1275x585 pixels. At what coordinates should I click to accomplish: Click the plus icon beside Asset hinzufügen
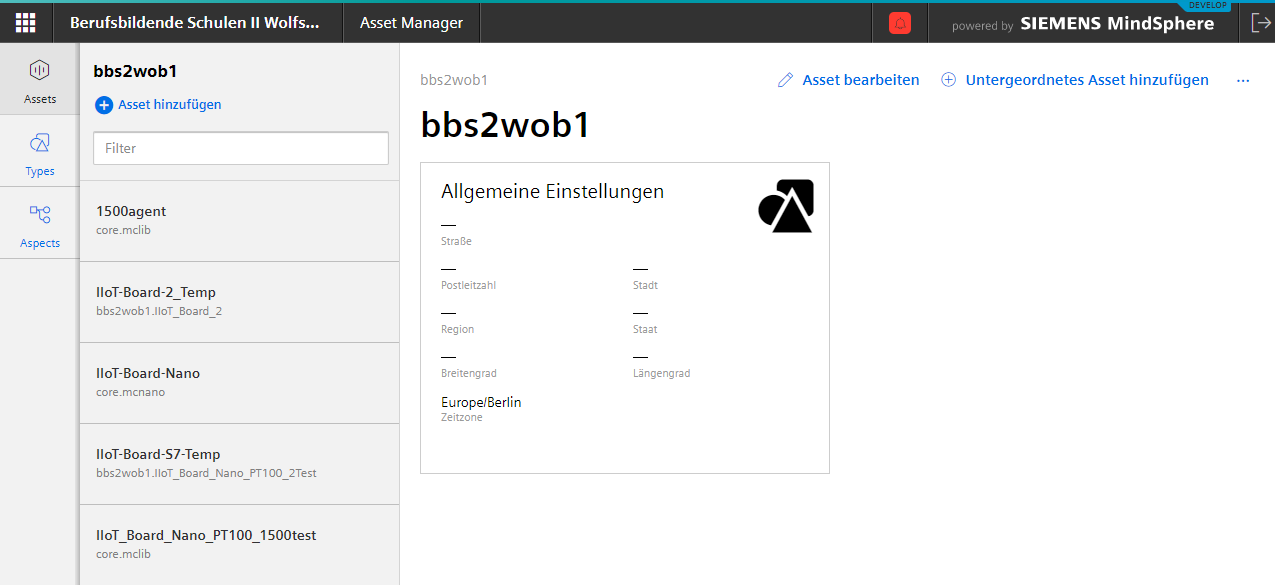(x=104, y=105)
